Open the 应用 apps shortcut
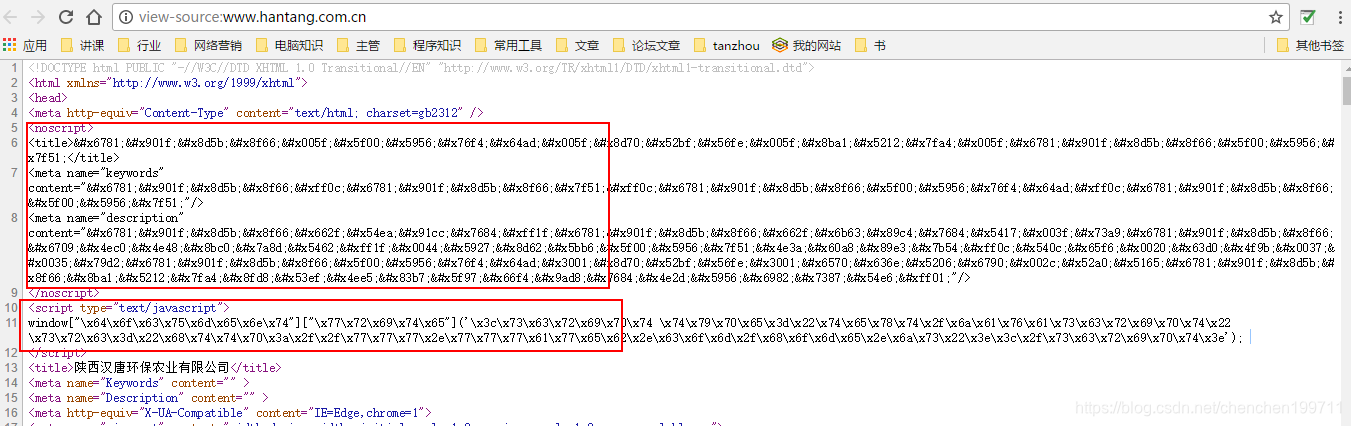The image size is (1351, 426). (25, 45)
